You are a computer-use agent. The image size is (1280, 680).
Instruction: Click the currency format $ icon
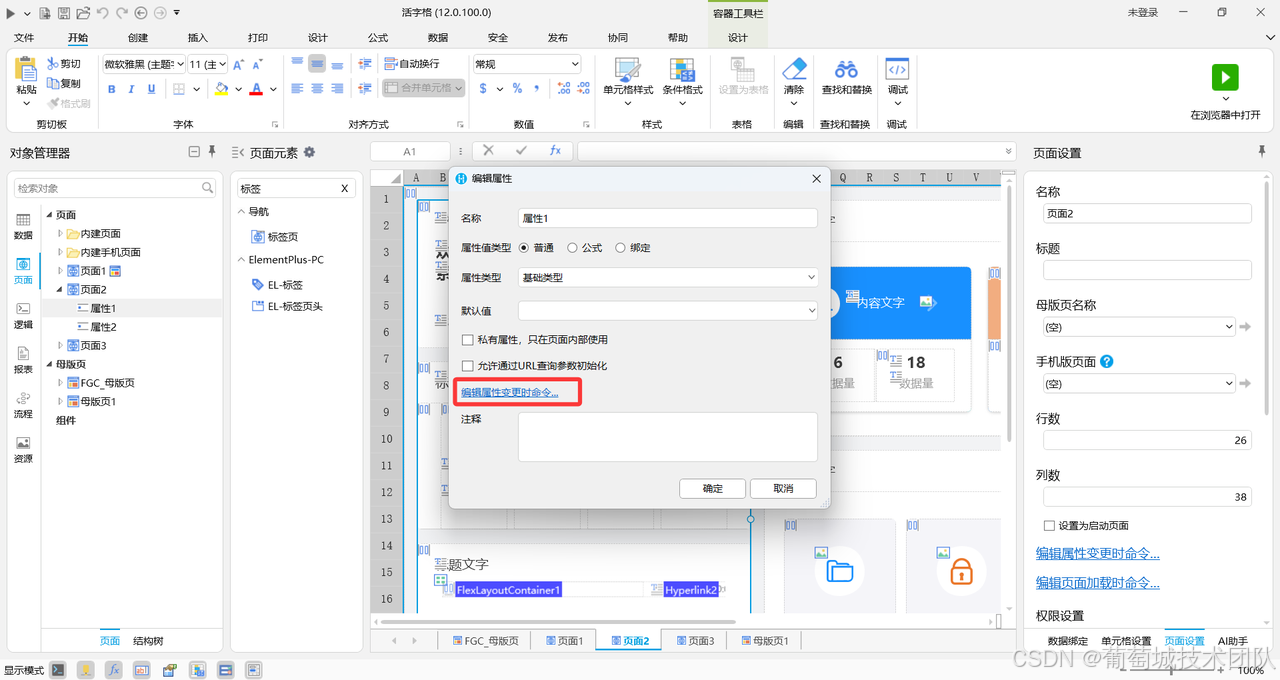[x=483, y=89]
